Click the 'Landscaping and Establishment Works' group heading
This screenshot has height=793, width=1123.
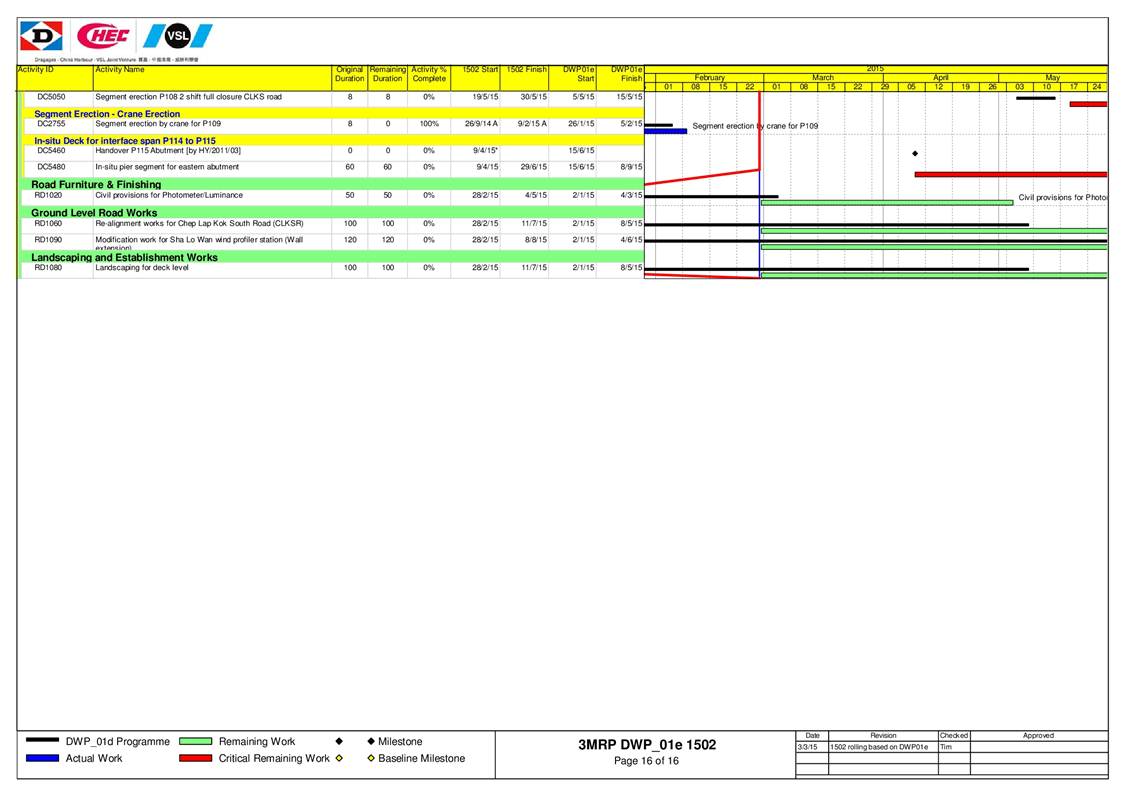[x=124, y=257]
